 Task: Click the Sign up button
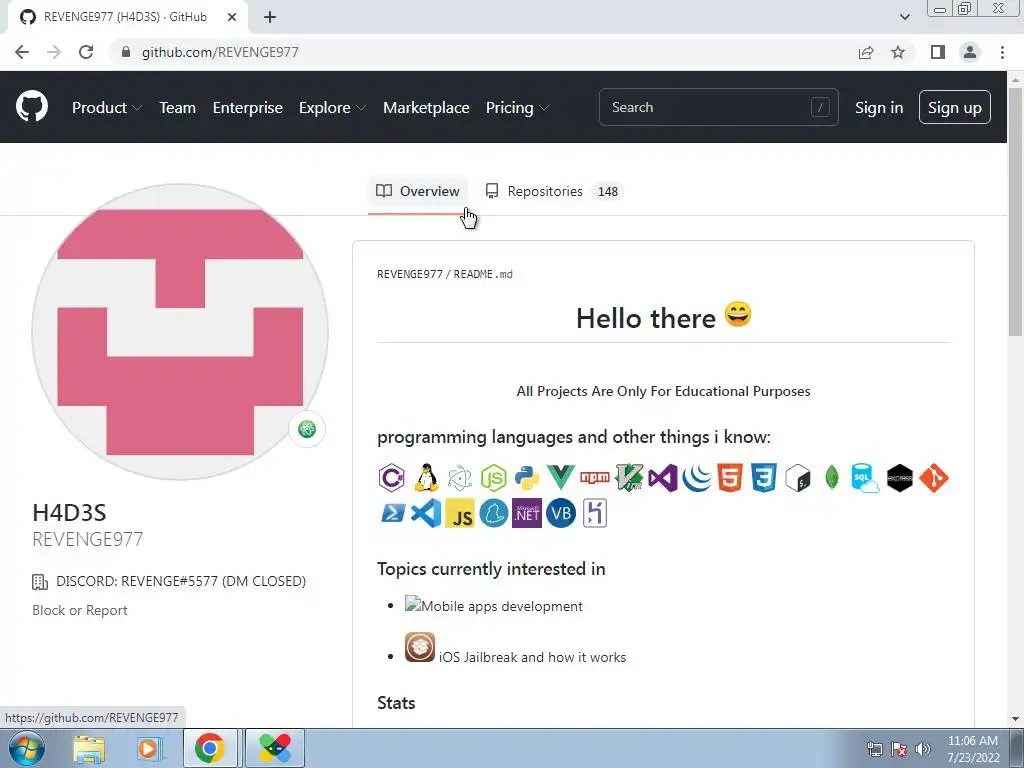tap(955, 107)
